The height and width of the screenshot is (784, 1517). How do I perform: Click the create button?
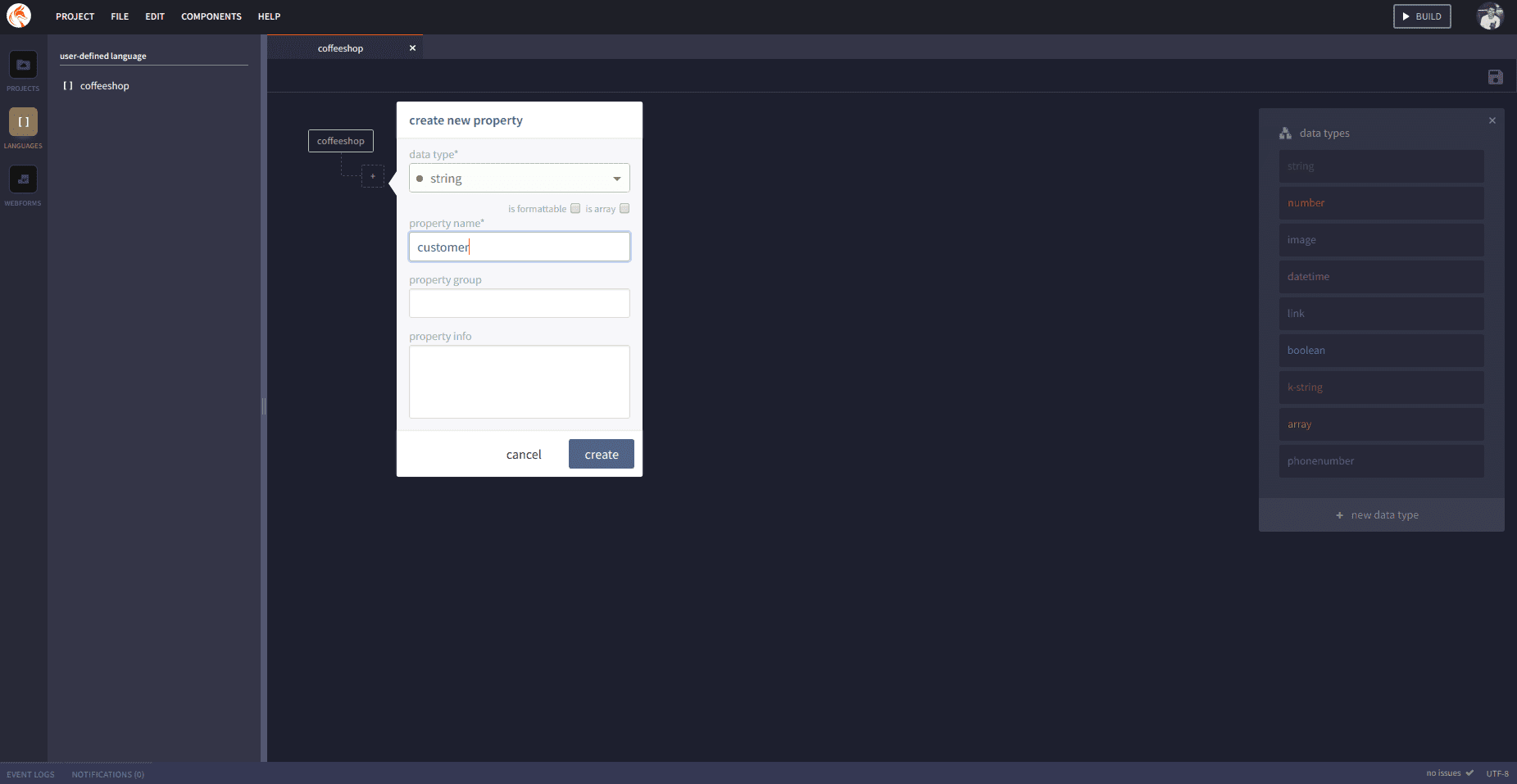[601, 455]
